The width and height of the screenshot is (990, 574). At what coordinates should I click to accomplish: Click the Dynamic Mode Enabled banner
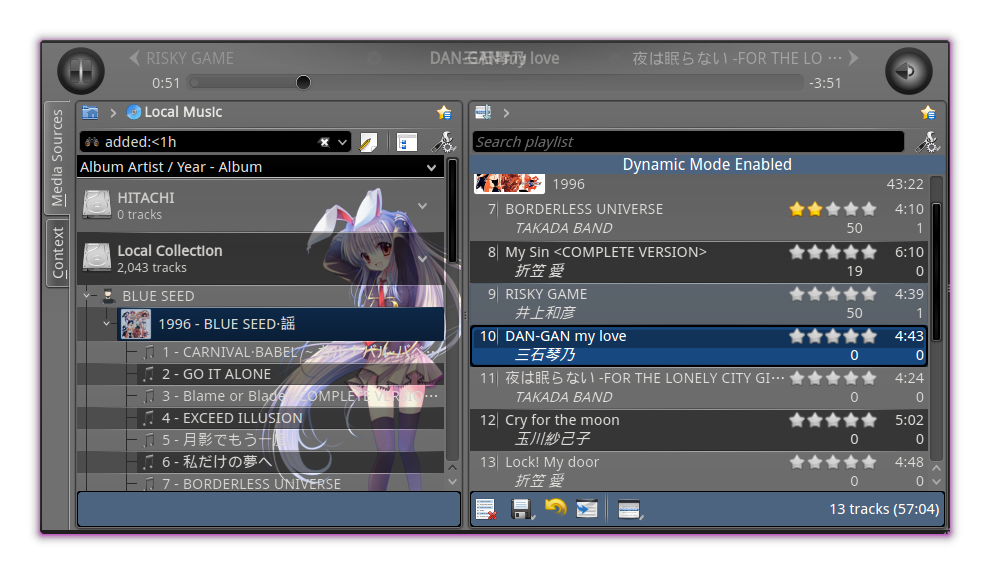pos(707,165)
